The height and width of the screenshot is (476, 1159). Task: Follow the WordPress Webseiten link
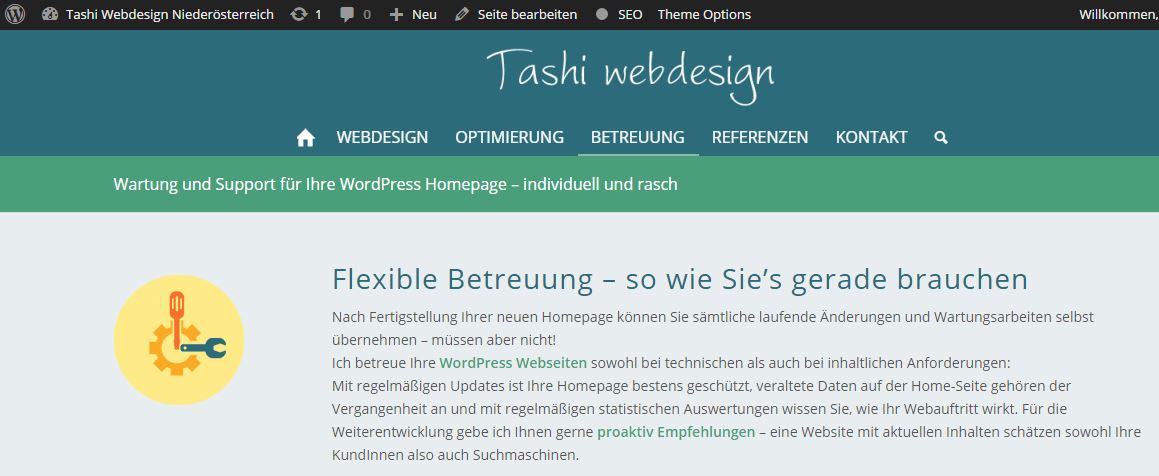coord(513,363)
